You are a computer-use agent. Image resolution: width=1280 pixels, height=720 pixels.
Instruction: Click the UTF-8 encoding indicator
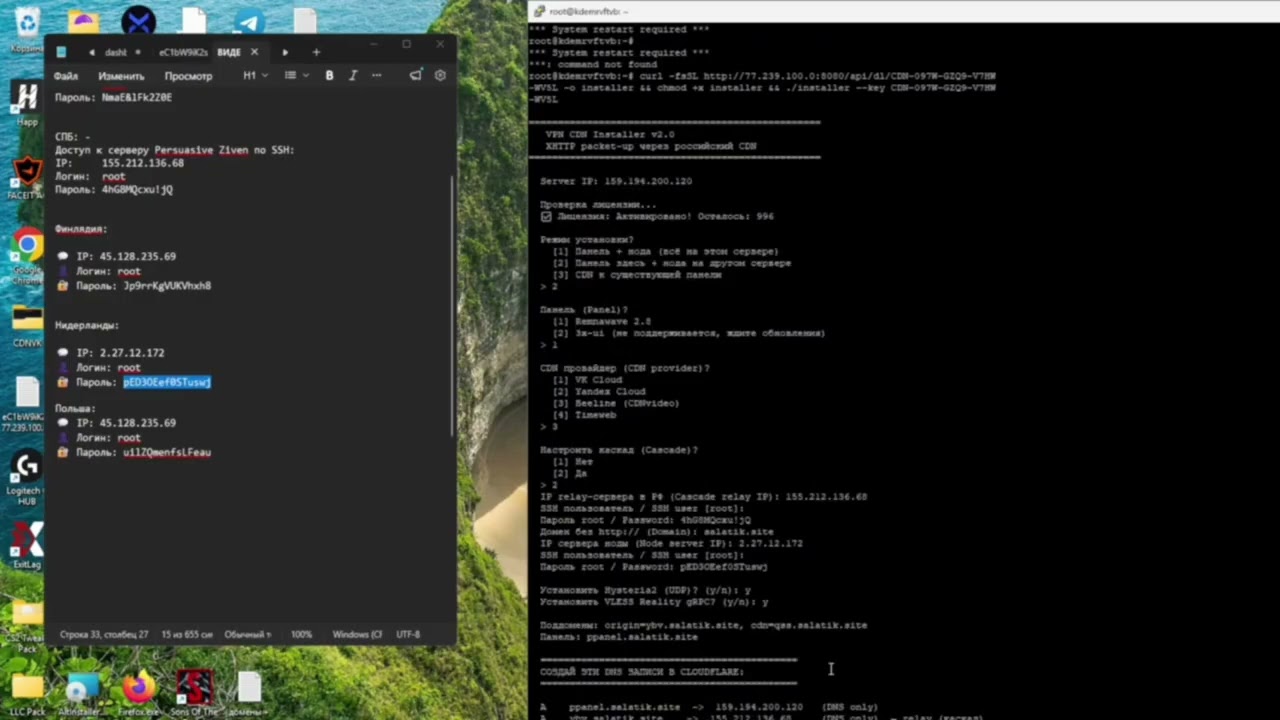408,635
